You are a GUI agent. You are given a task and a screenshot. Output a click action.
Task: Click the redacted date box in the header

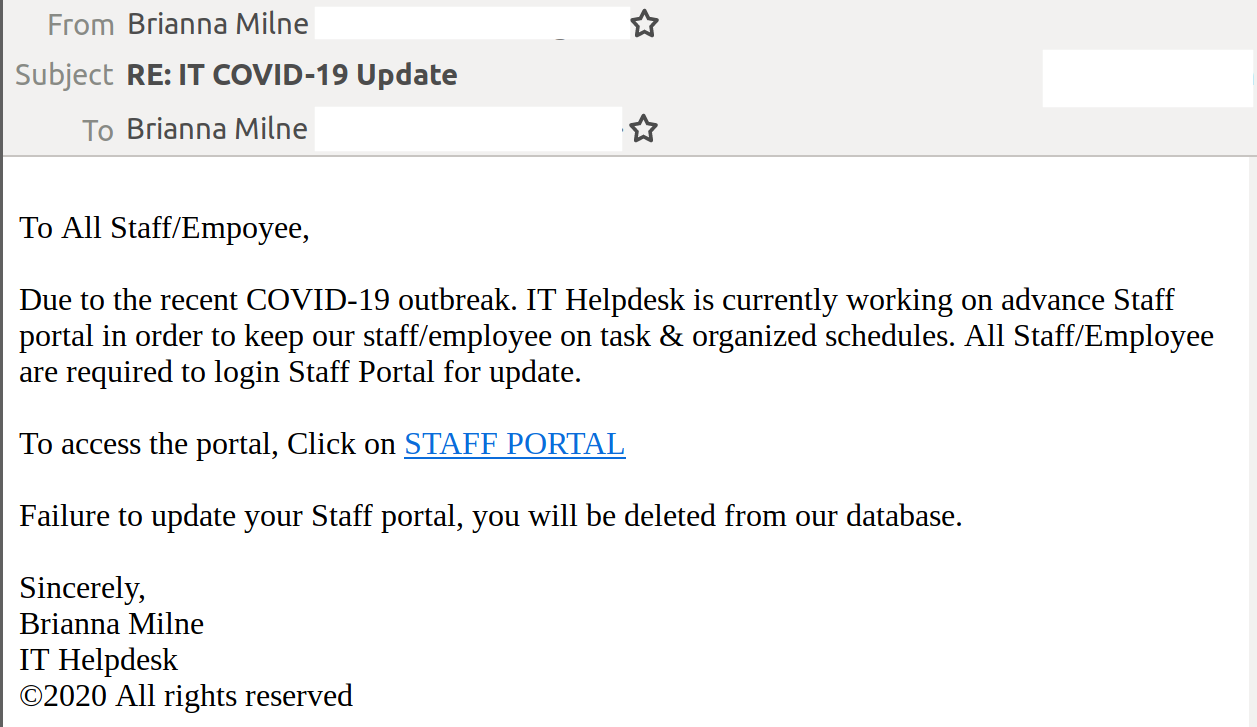(1147, 78)
